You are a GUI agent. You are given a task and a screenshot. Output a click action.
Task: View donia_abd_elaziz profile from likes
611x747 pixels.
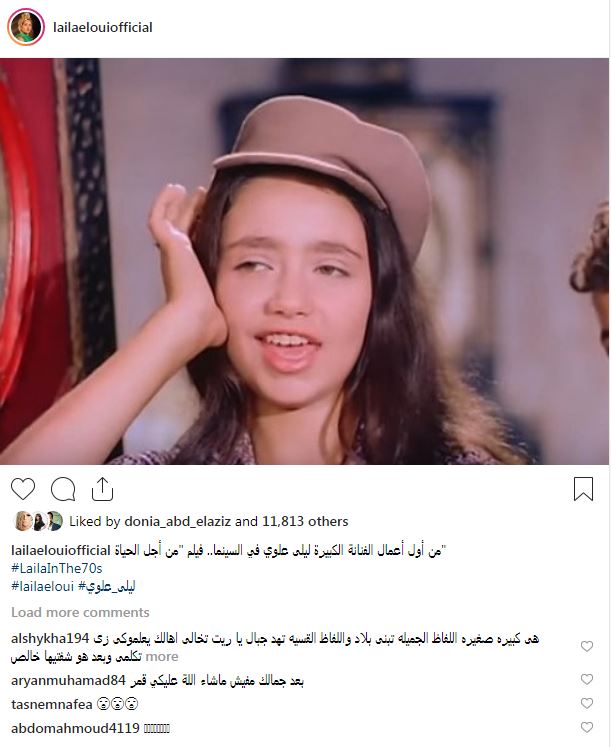[x=178, y=522]
